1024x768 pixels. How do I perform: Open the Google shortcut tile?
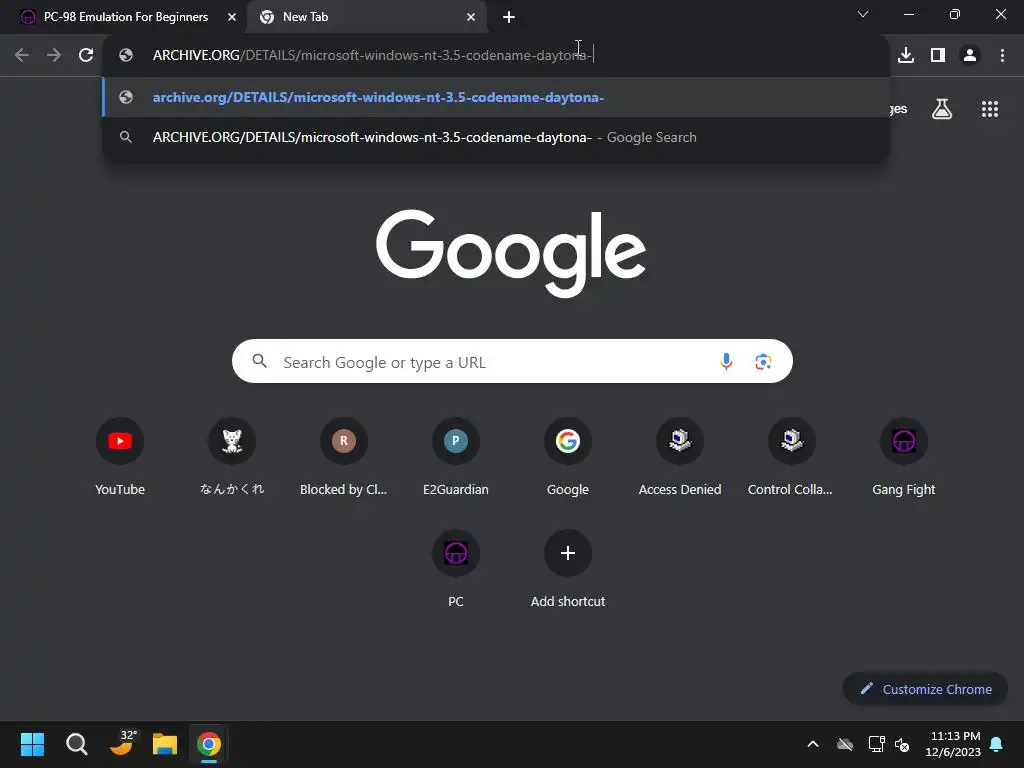568,457
